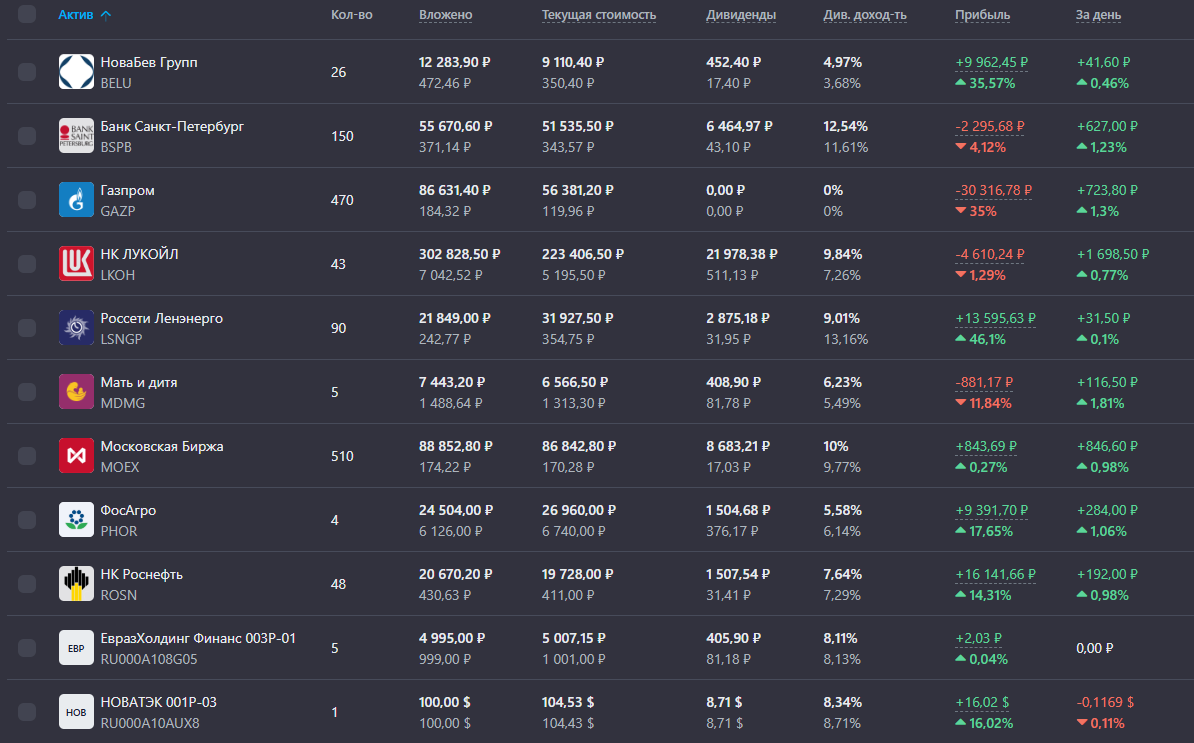This screenshot has width=1194, height=743.
Task: Open the НК Роснефть asset name
Action: pos(142,574)
